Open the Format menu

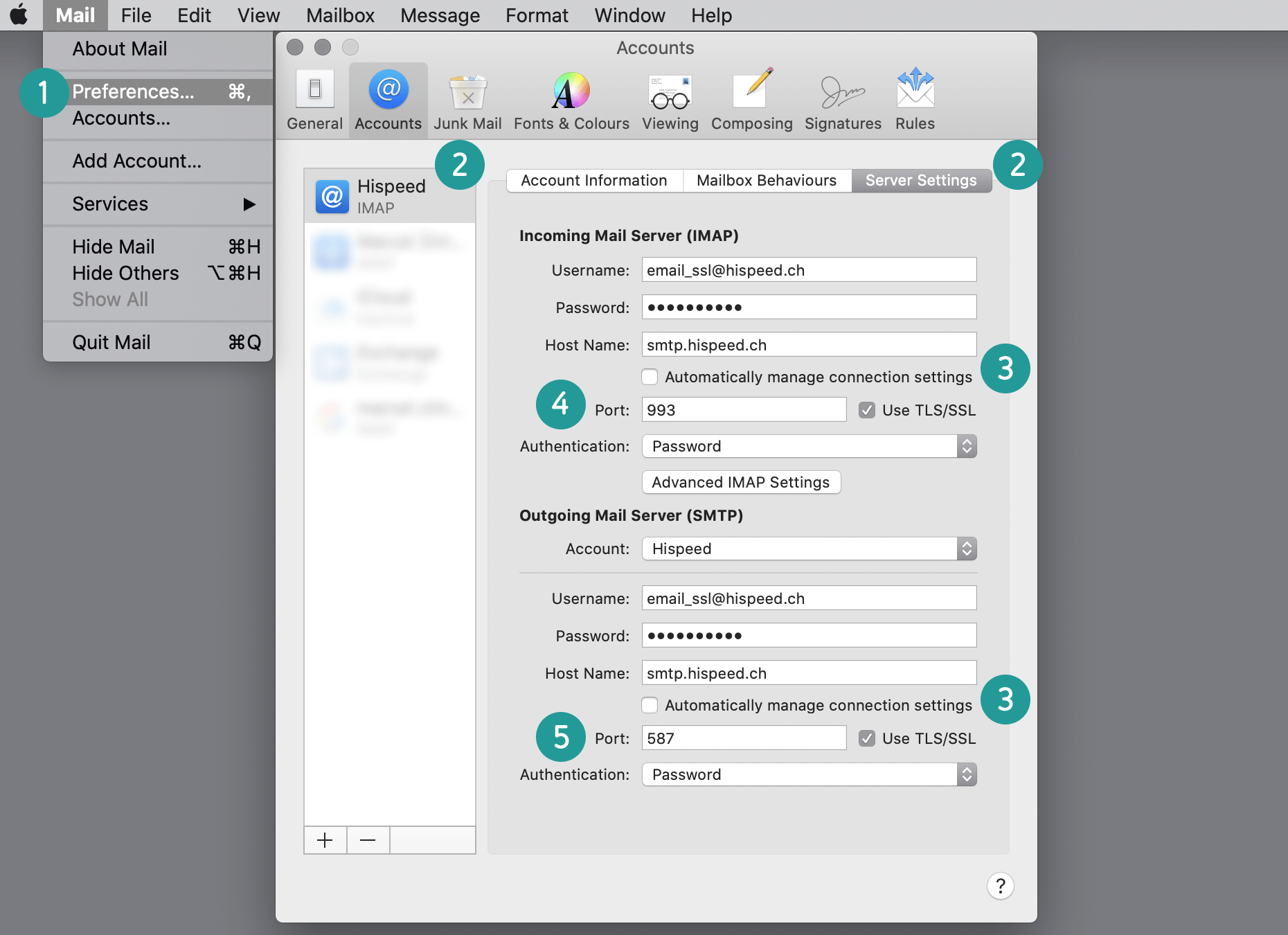click(x=537, y=15)
